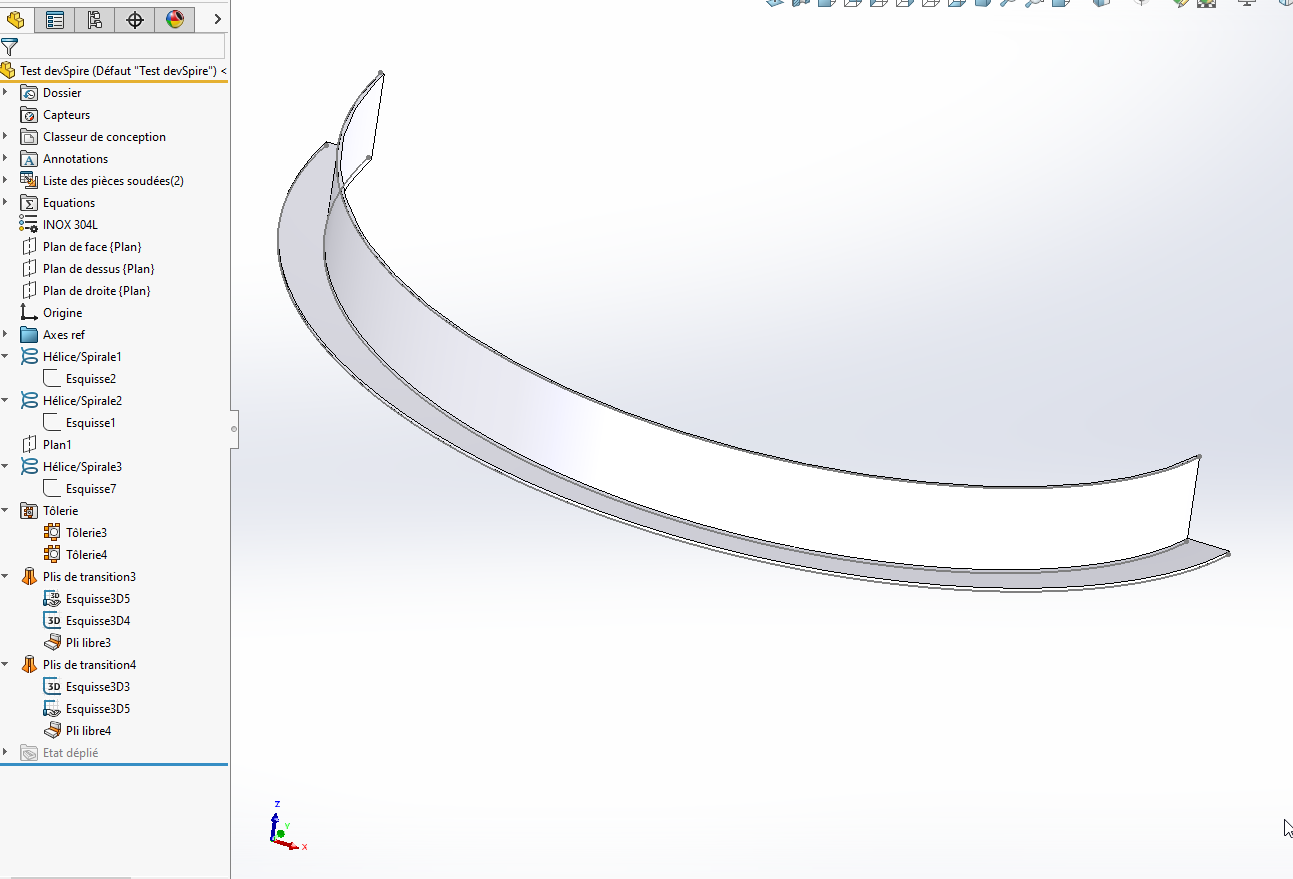
Task: Collapse the Hélice/Spirale1 feature node
Action: tap(6, 357)
